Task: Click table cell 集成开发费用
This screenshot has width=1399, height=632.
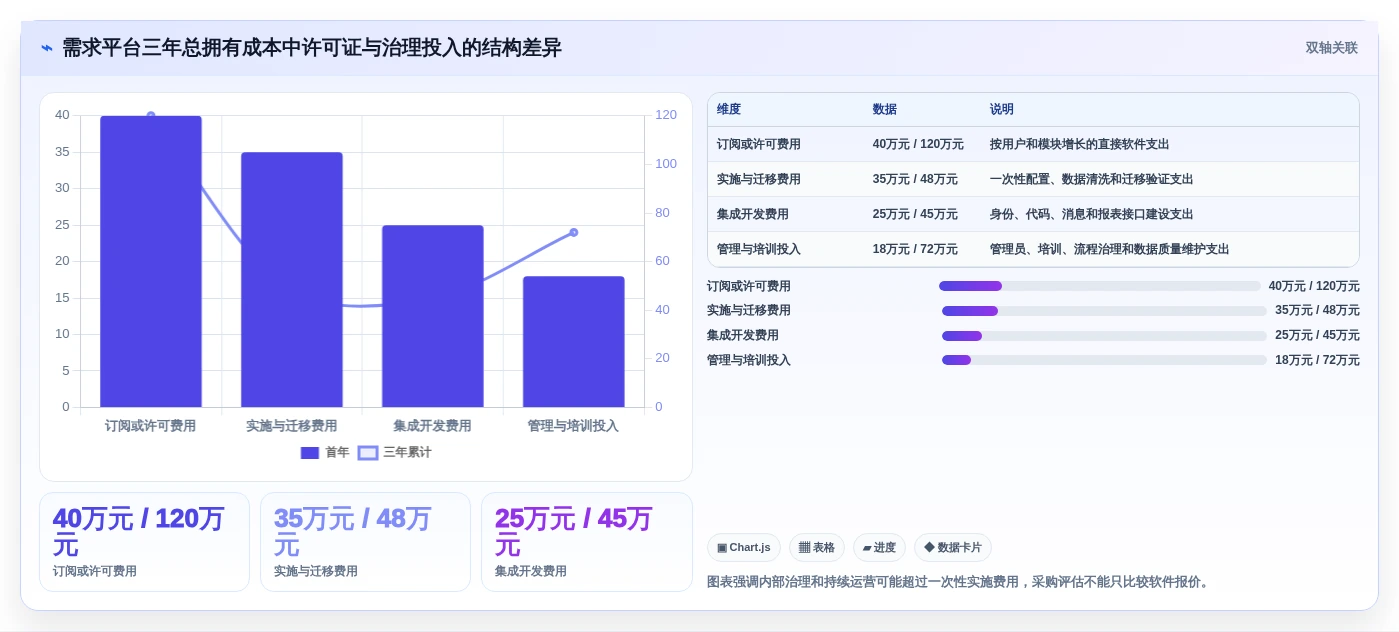Action: (x=753, y=214)
